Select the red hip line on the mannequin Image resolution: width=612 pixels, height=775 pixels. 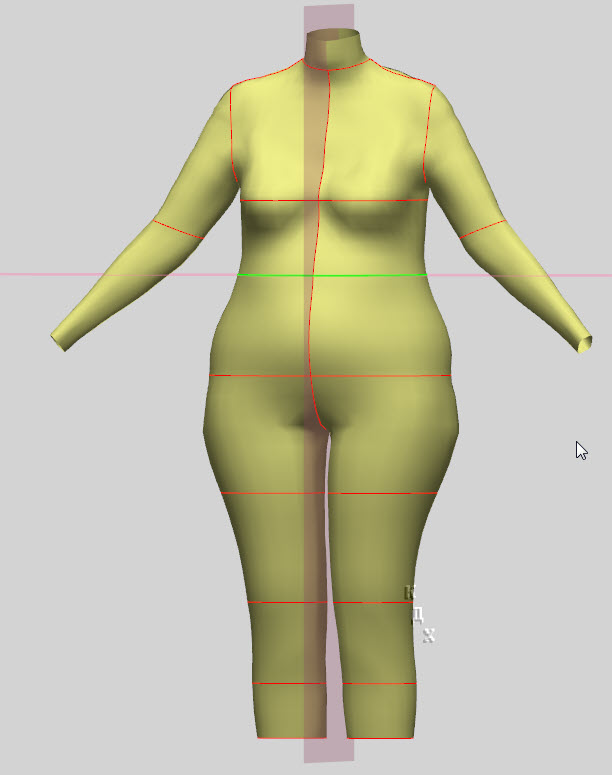tap(330, 376)
